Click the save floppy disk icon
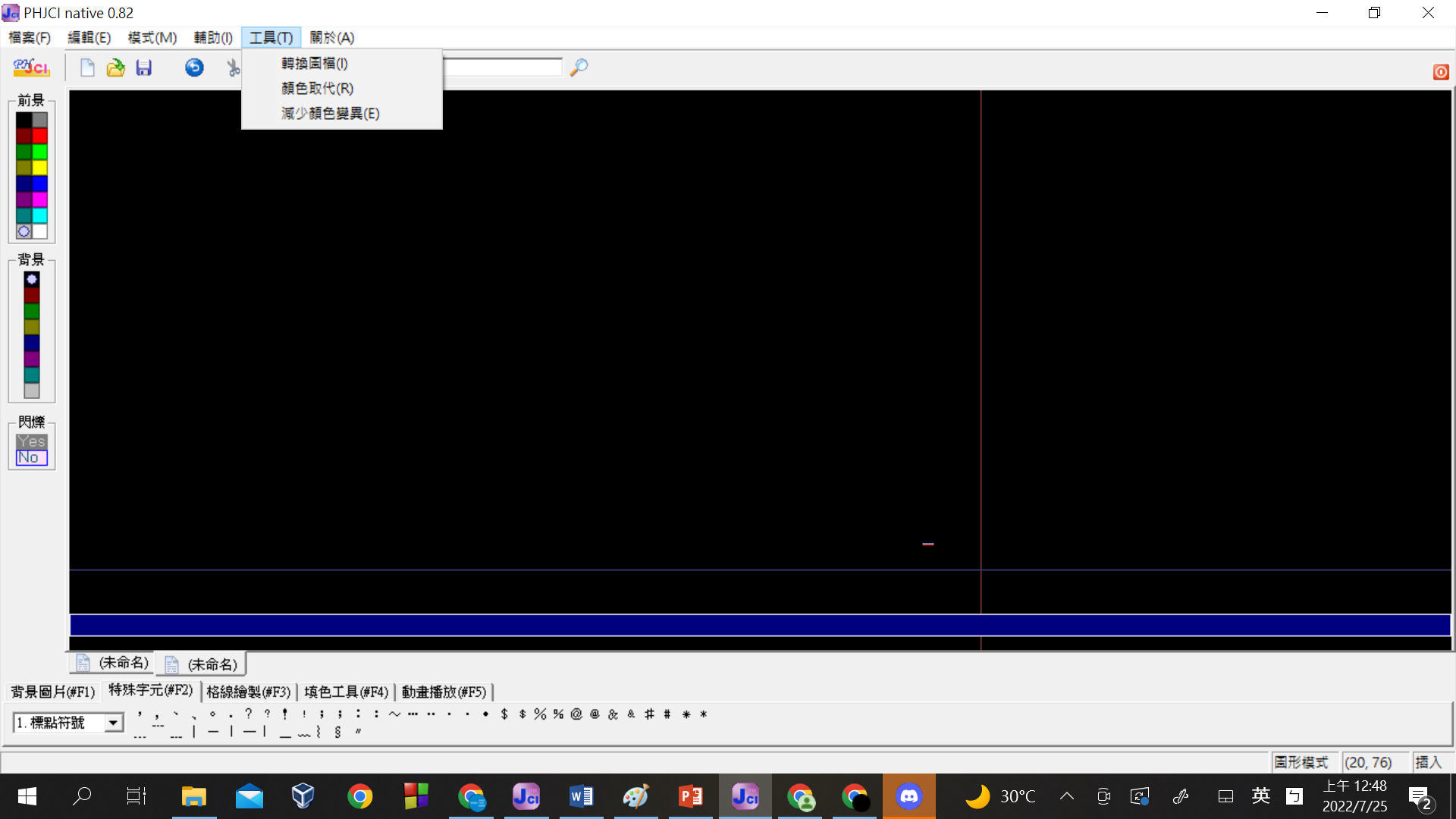 click(x=144, y=68)
